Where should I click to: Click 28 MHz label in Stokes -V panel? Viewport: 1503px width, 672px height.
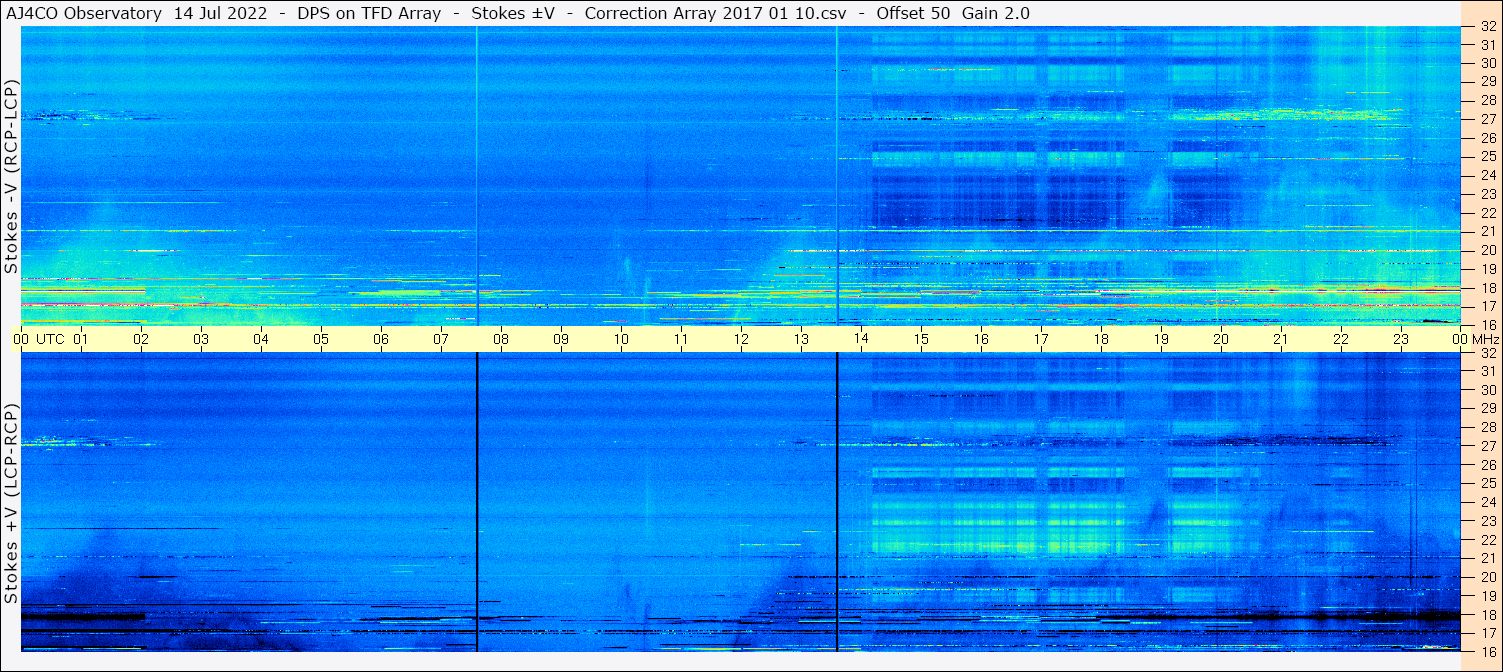point(1488,100)
